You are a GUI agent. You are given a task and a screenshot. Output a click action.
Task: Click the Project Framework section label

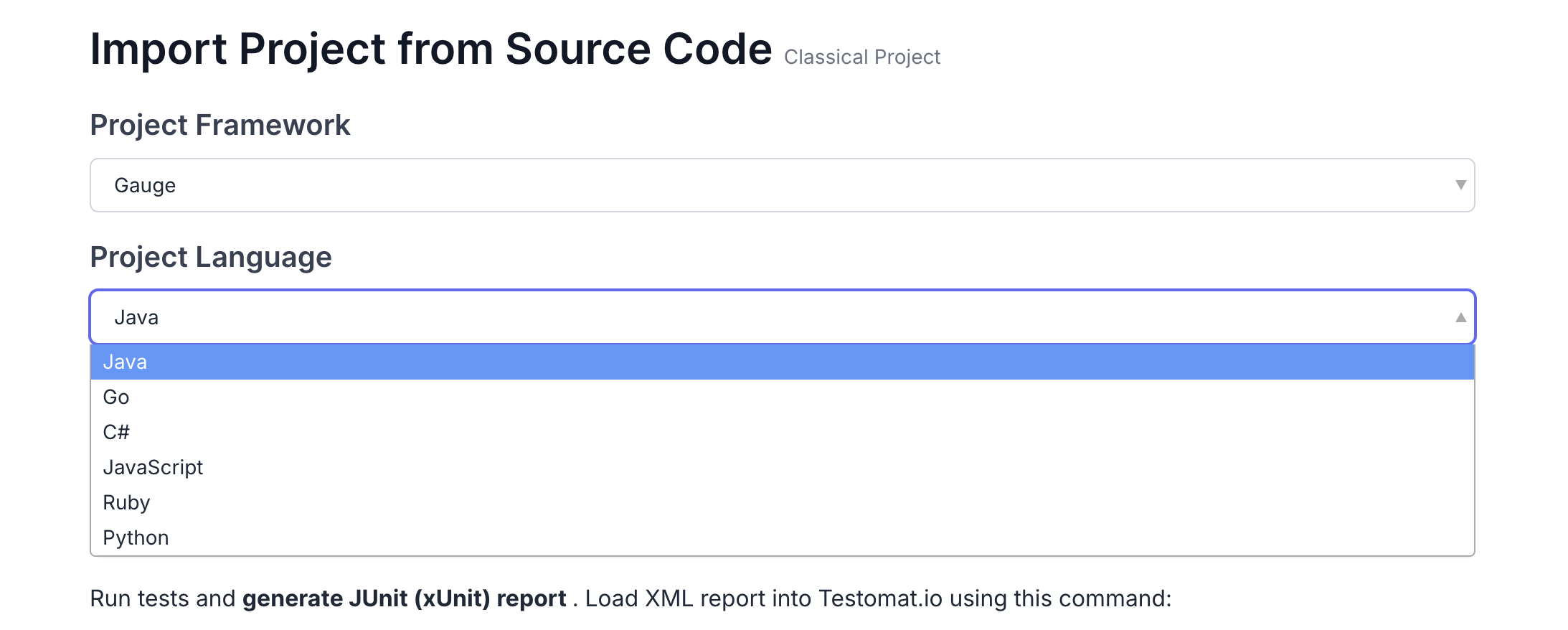pos(220,126)
